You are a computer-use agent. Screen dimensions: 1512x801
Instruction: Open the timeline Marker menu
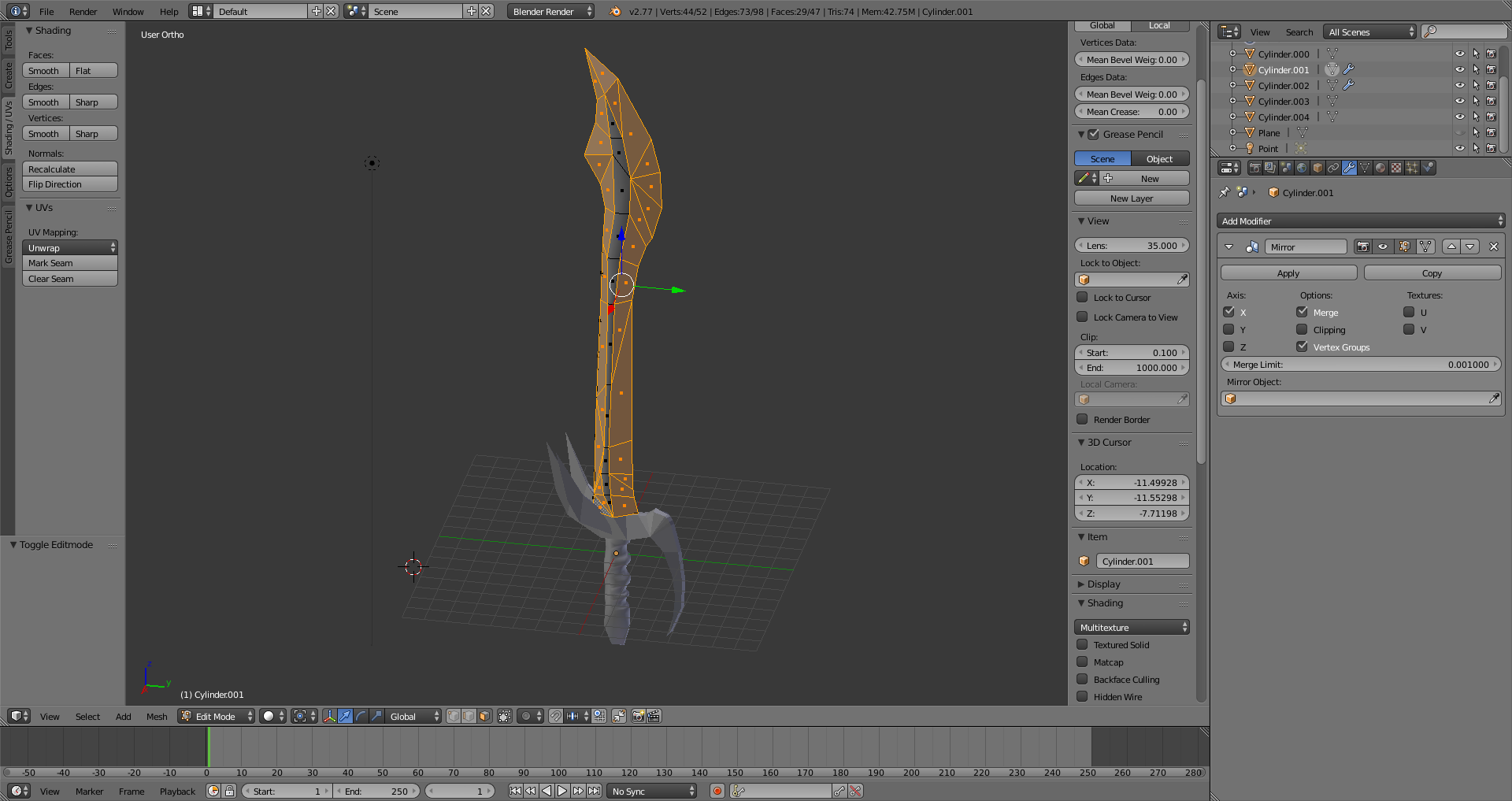click(x=89, y=791)
